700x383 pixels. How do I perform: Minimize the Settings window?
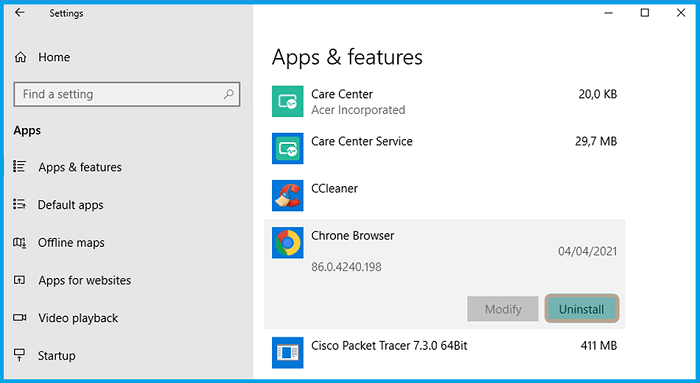pos(608,13)
